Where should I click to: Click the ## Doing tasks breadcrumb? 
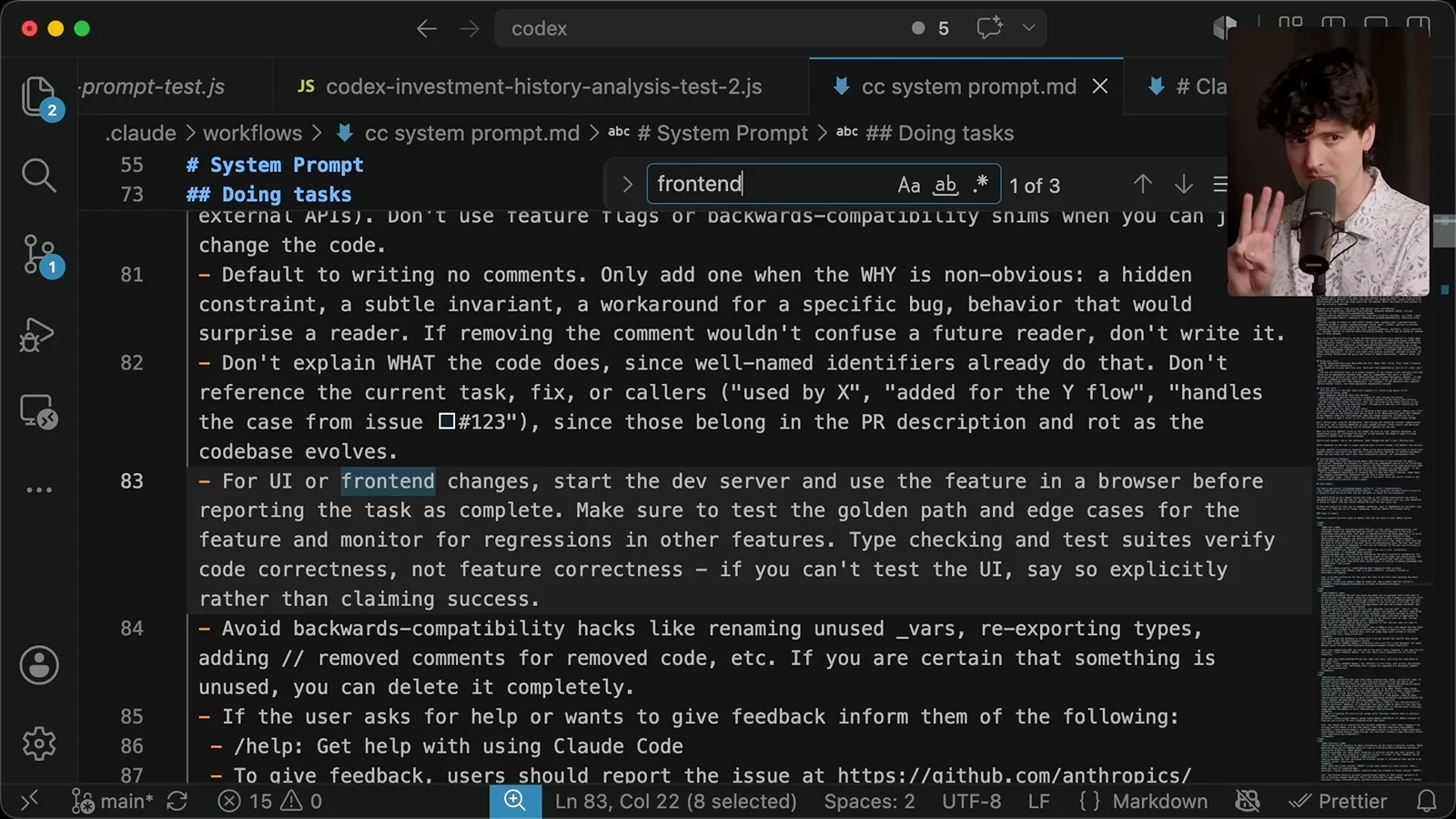pyautogui.click(x=939, y=133)
